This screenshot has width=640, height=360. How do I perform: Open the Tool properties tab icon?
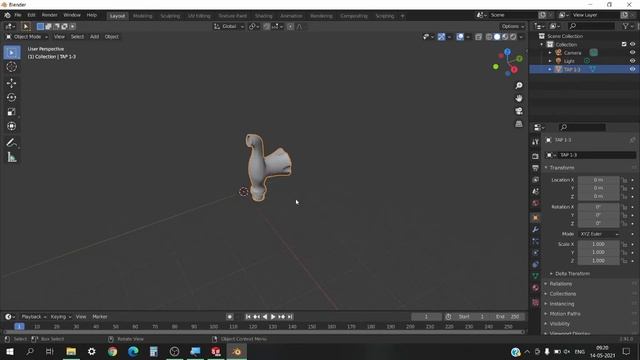pos(536,142)
